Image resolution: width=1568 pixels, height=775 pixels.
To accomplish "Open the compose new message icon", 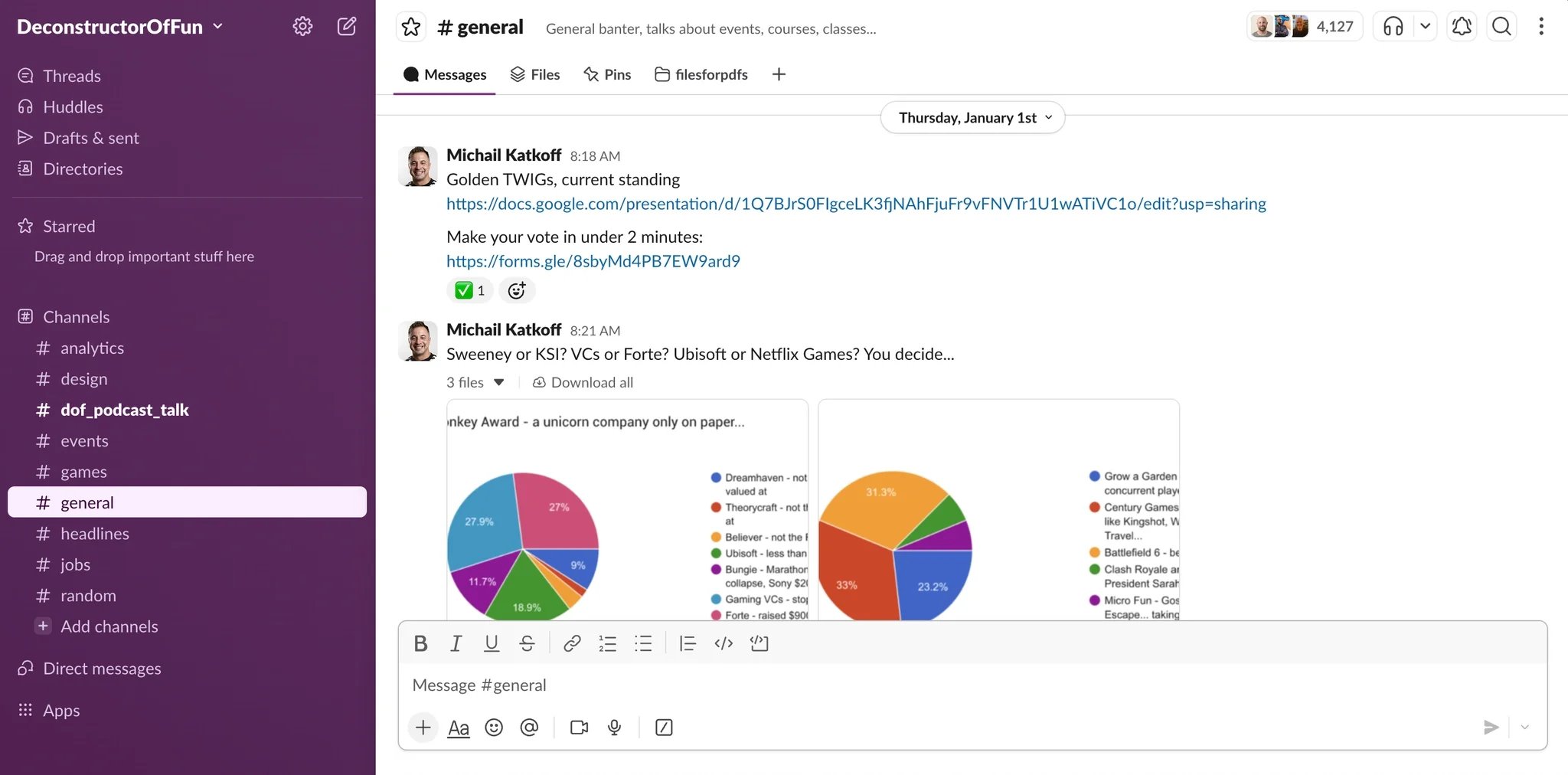I will point(346,25).
